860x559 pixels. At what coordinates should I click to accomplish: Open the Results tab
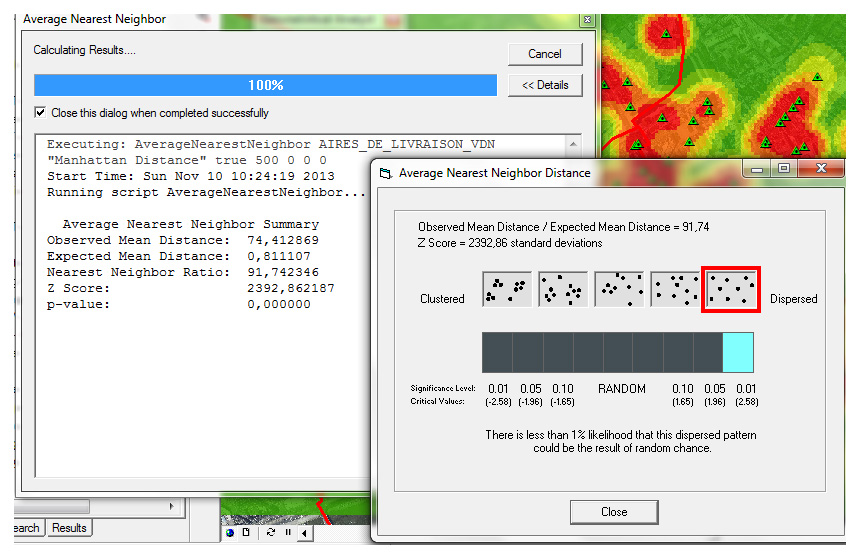[69, 527]
